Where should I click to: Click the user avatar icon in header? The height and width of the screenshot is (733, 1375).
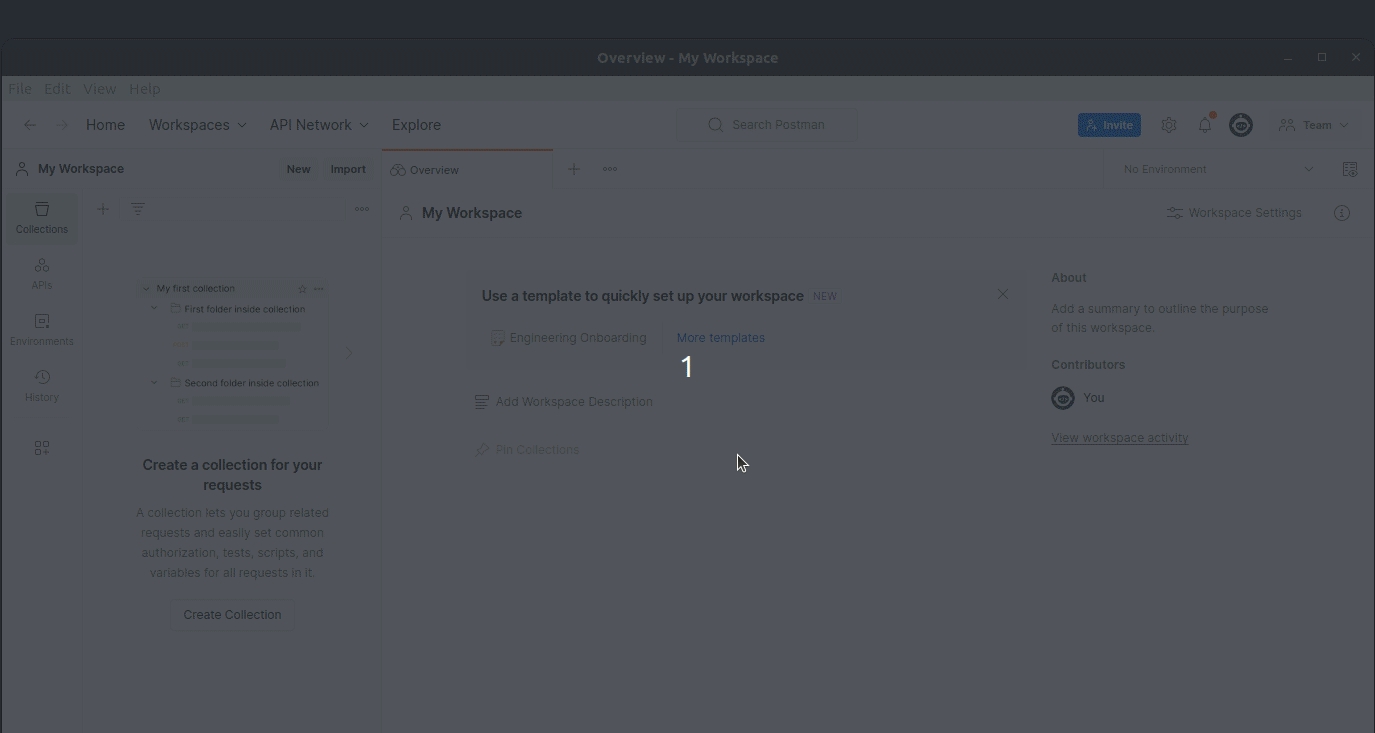point(1241,125)
